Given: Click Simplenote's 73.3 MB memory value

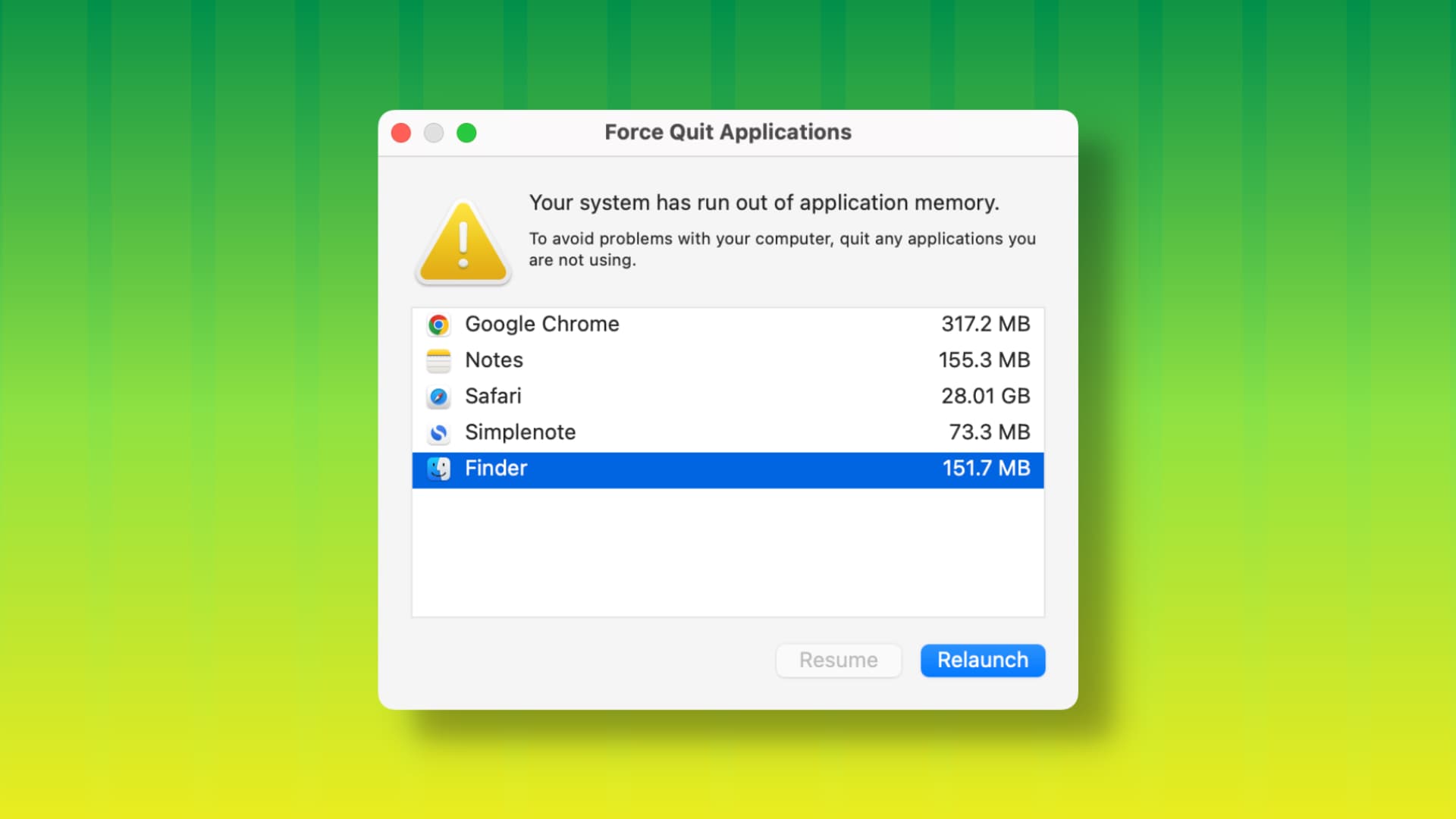Looking at the screenshot, I should (990, 432).
